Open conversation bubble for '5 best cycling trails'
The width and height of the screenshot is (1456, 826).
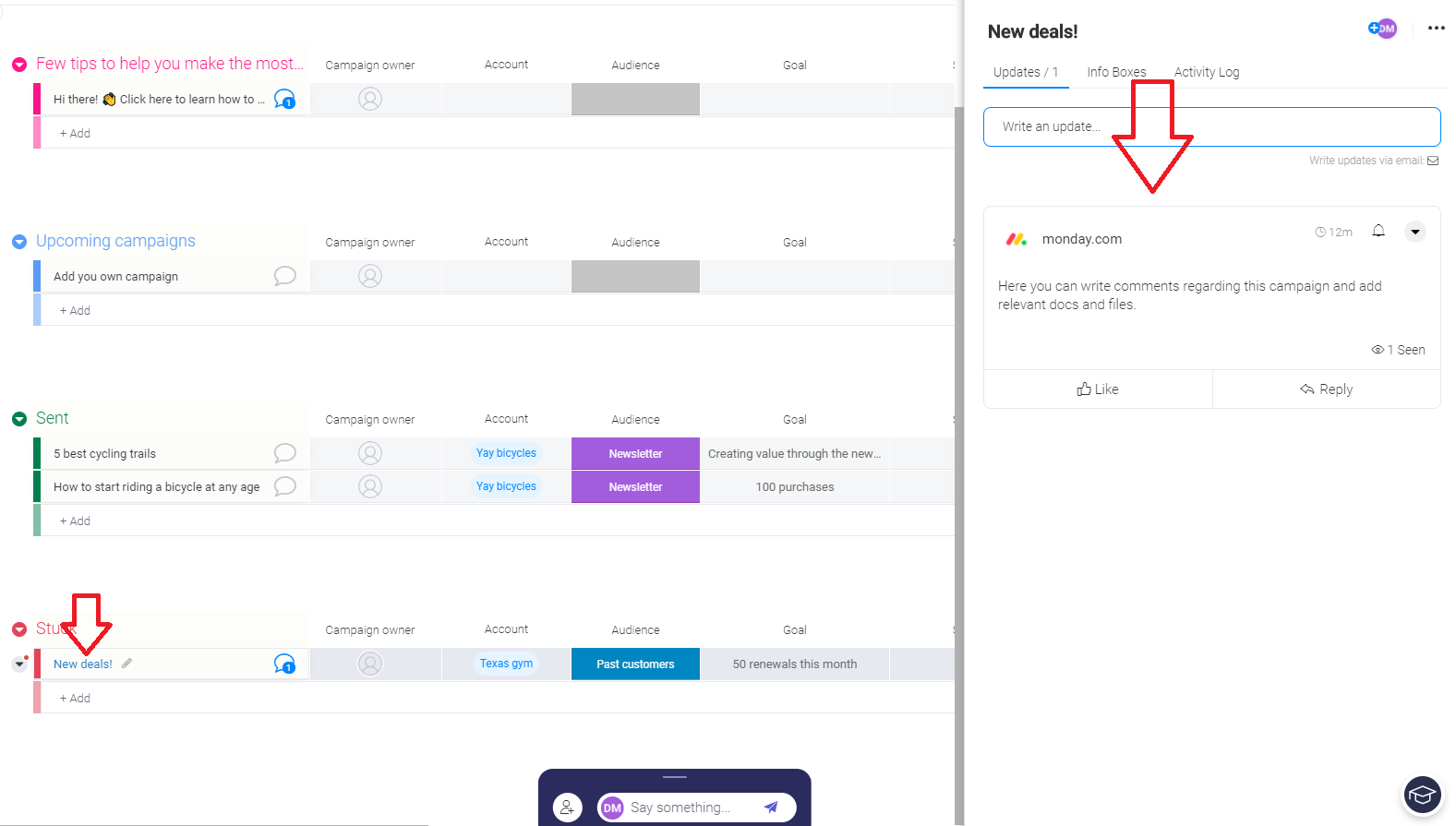point(285,453)
